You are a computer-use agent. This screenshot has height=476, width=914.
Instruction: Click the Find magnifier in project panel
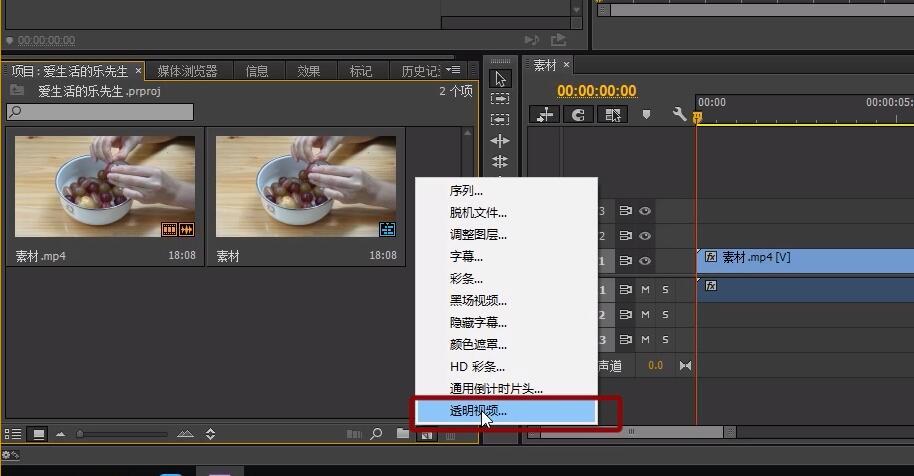(377, 433)
